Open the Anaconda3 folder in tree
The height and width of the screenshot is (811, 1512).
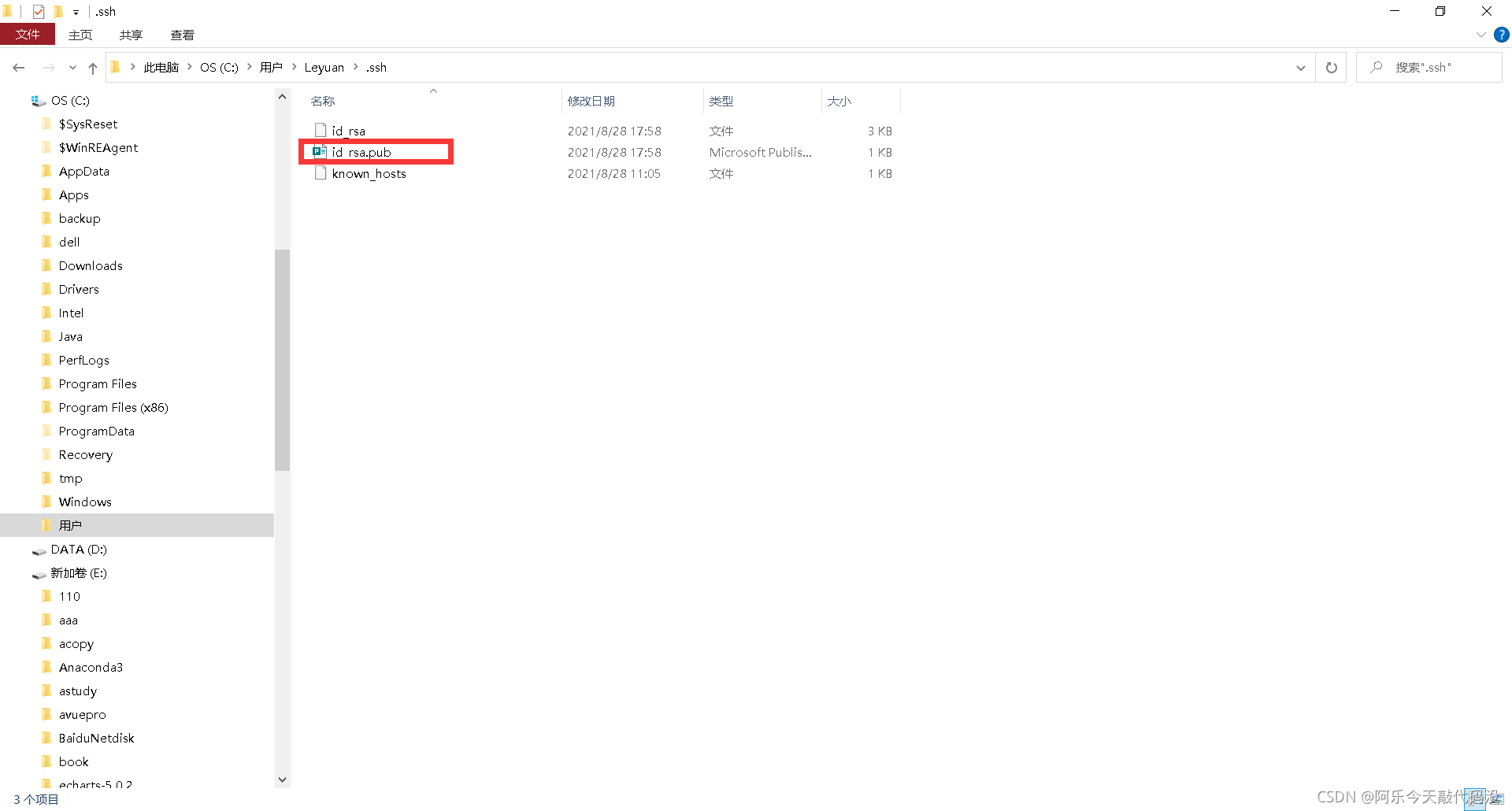pos(91,668)
